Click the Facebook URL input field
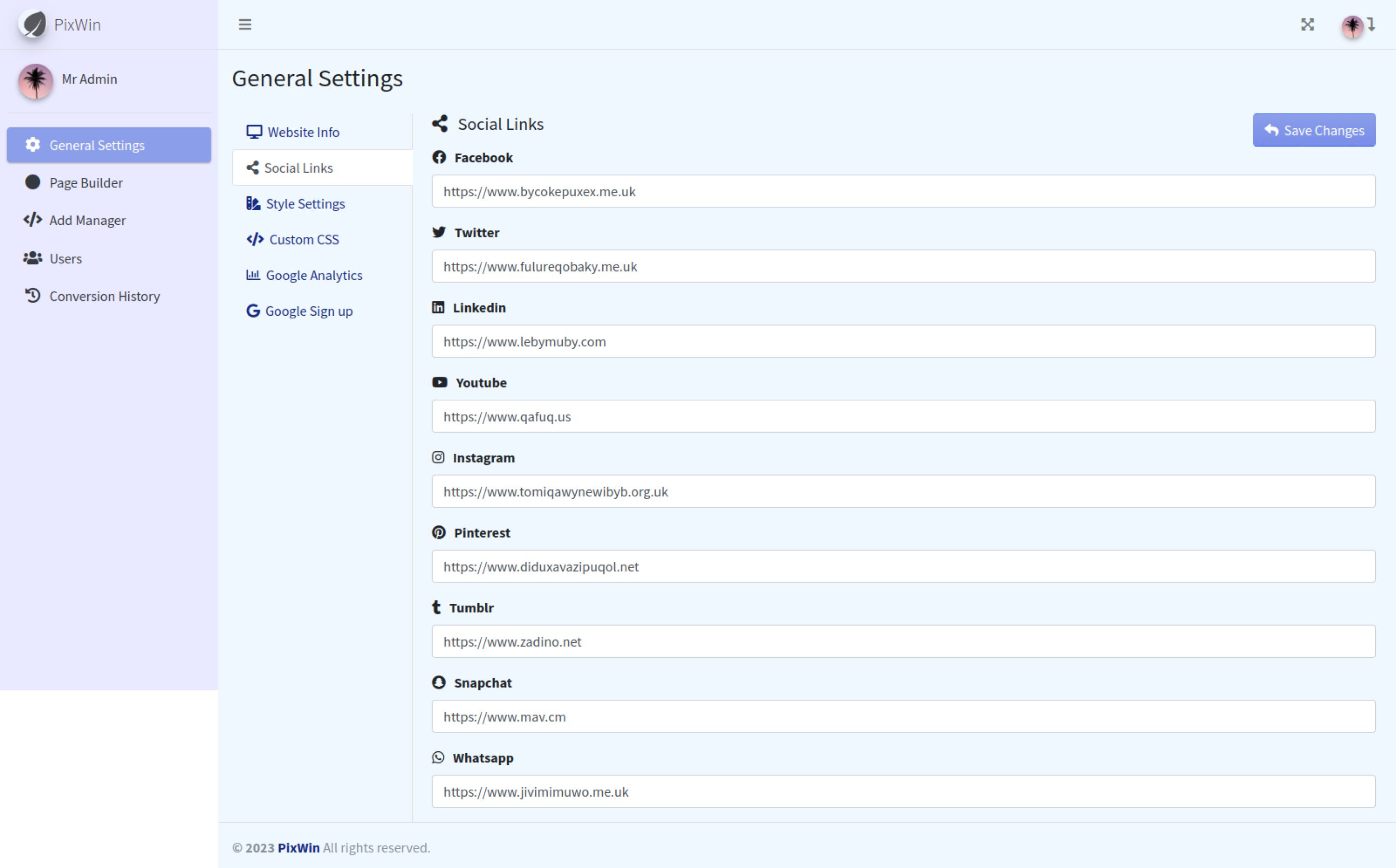Screen dimensions: 1396x868 pyautogui.click(x=903, y=191)
